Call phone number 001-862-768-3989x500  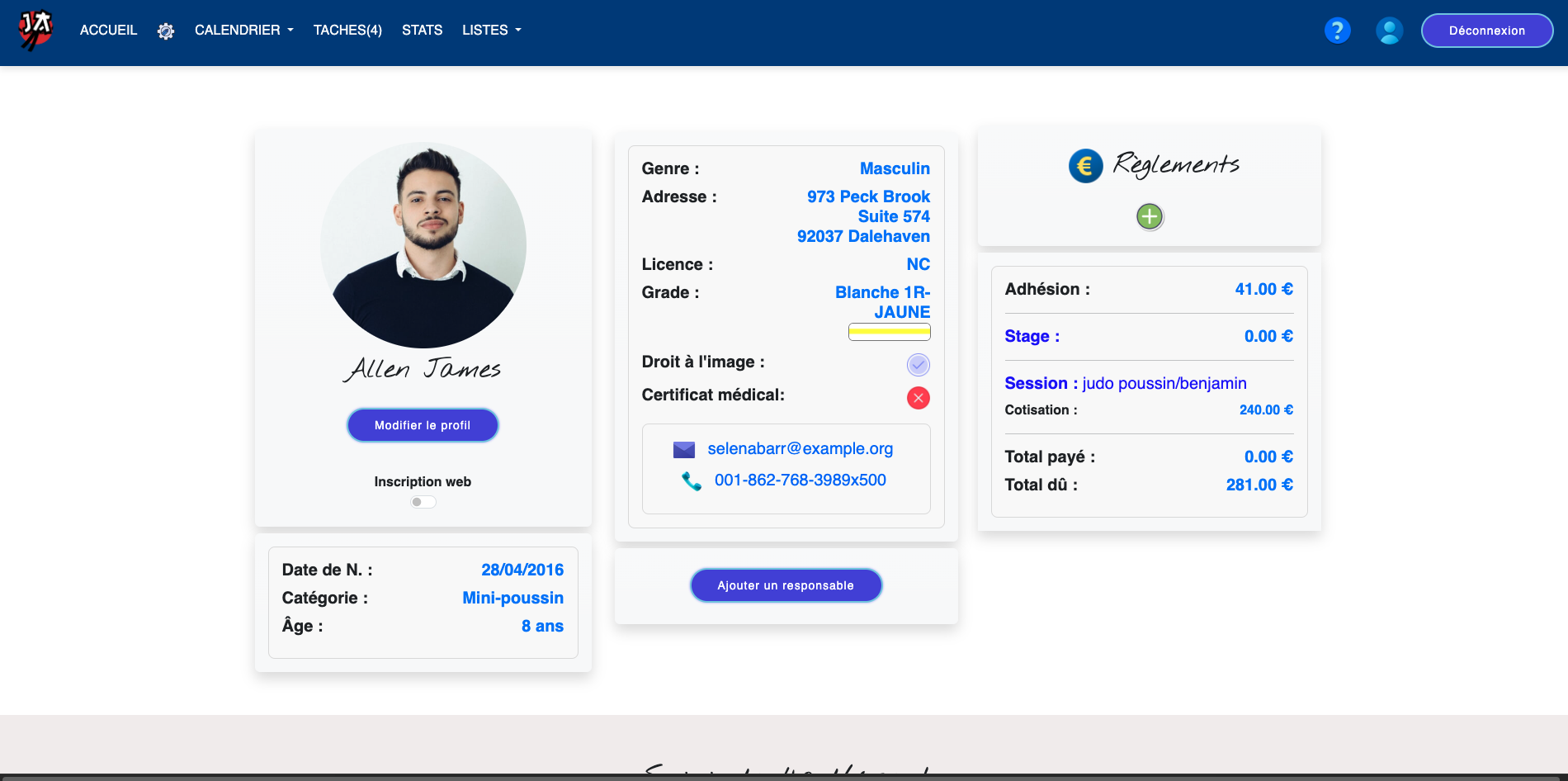click(801, 480)
